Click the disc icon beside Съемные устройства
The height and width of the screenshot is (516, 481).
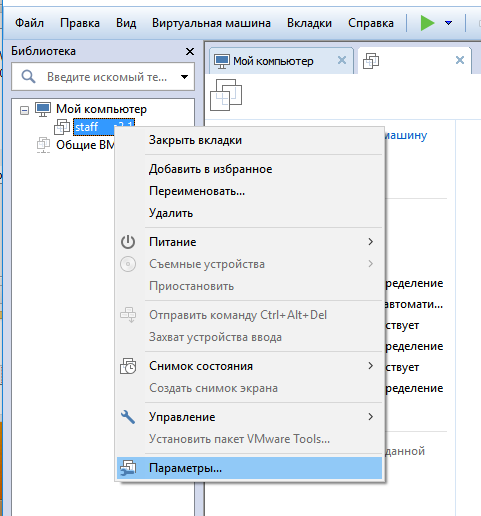point(128,264)
